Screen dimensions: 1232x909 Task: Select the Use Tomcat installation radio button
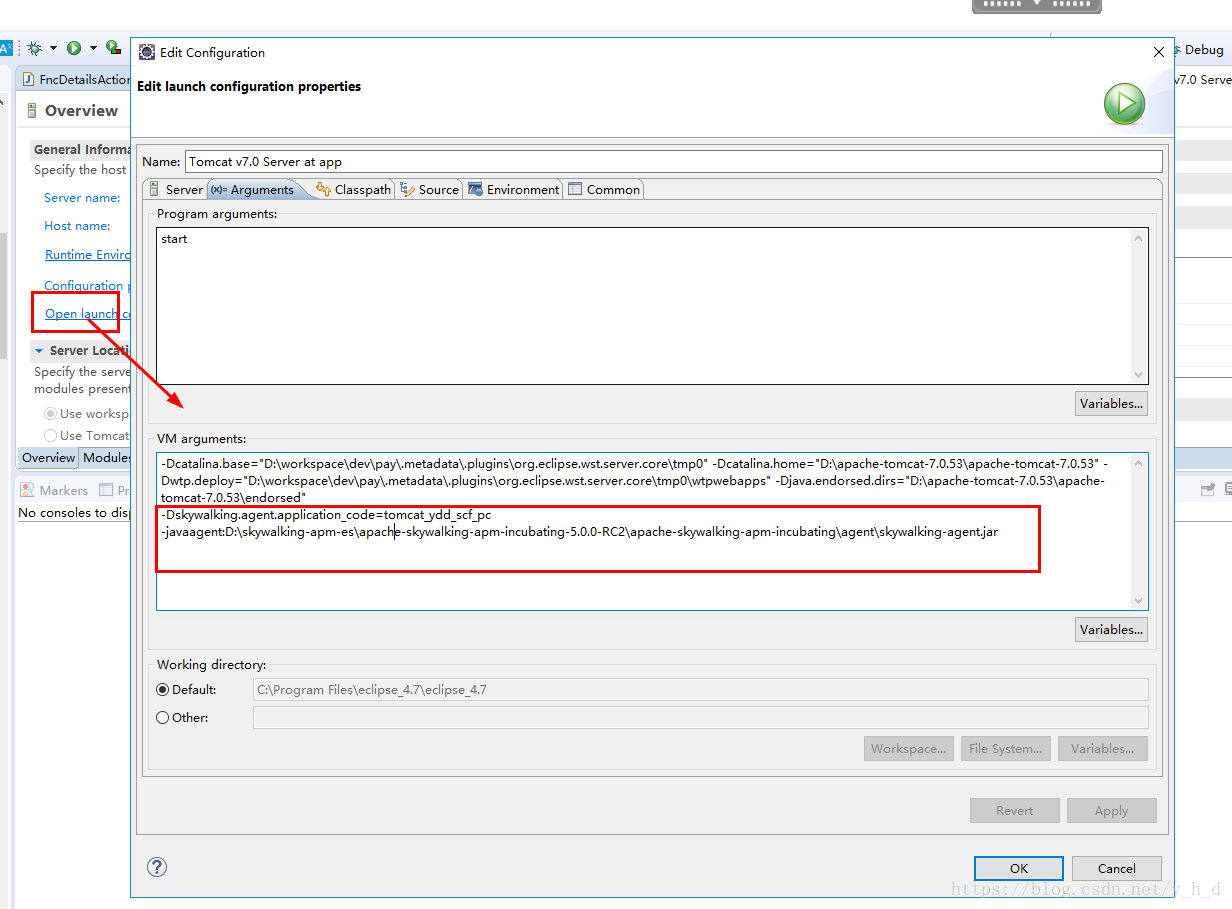50,435
